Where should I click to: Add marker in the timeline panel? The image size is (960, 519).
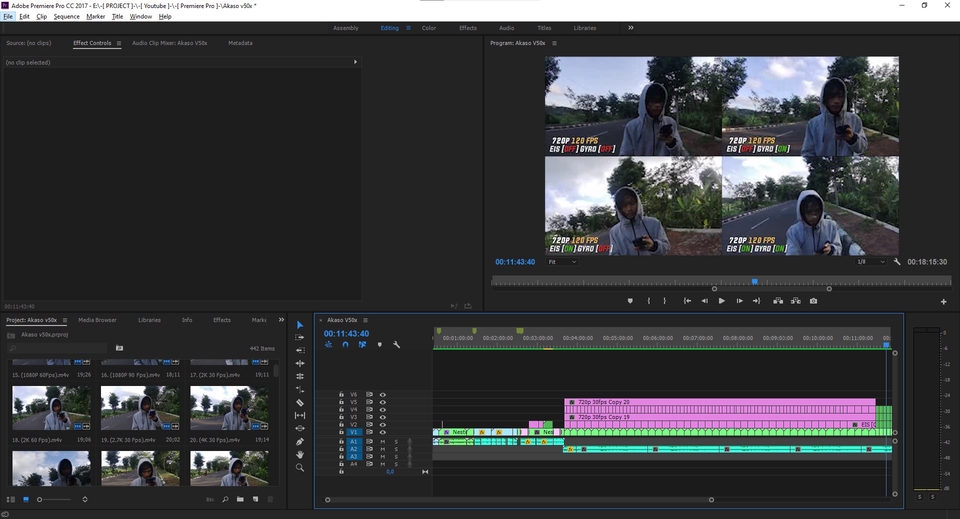pos(380,345)
